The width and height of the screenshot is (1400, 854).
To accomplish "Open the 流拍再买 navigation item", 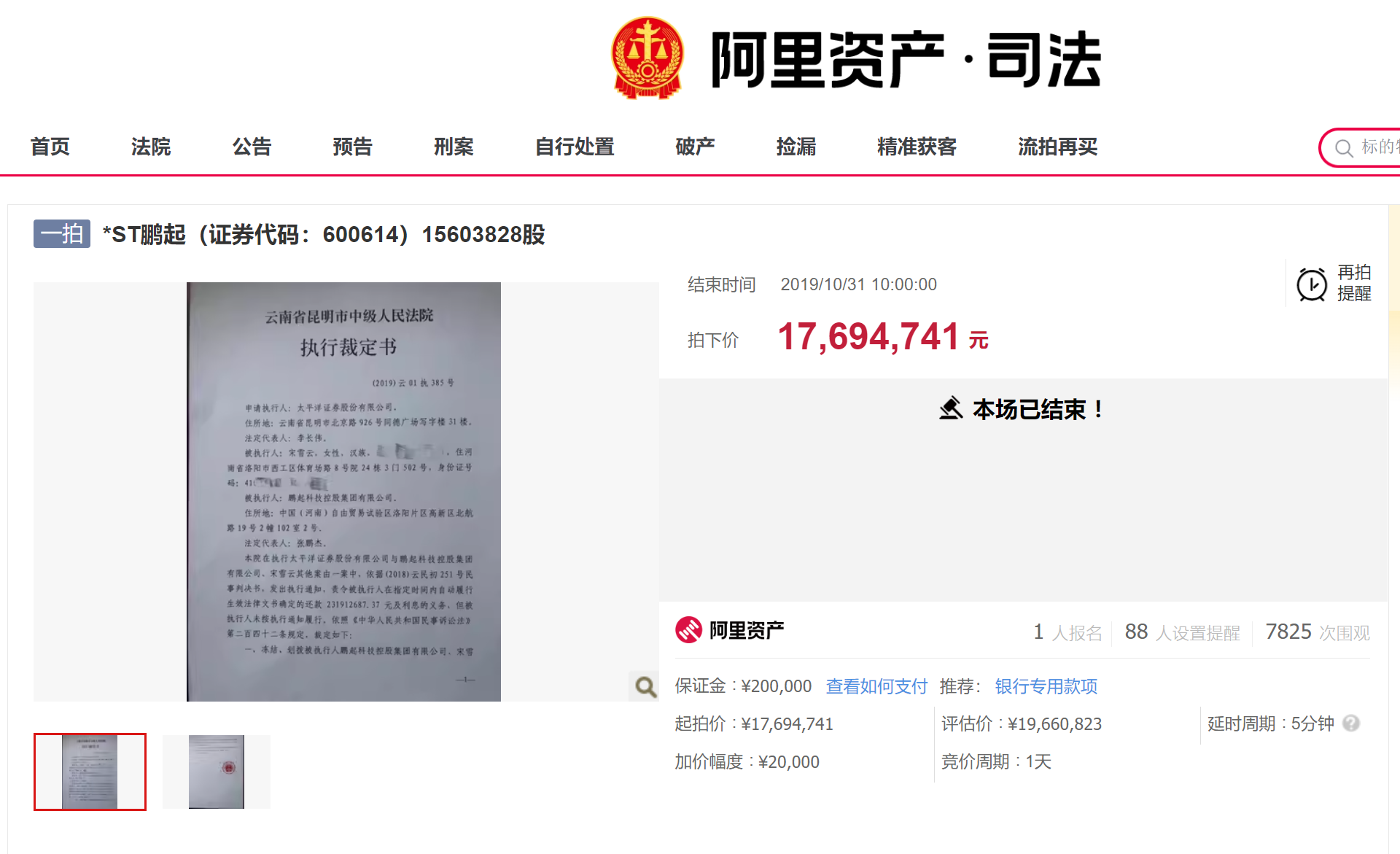I will [1058, 147].
